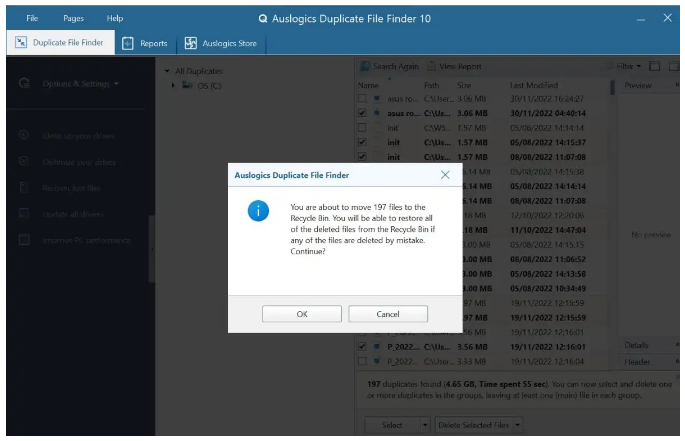Switch to the Reports tab
This screenshot has height=441, width=685.
145,43
